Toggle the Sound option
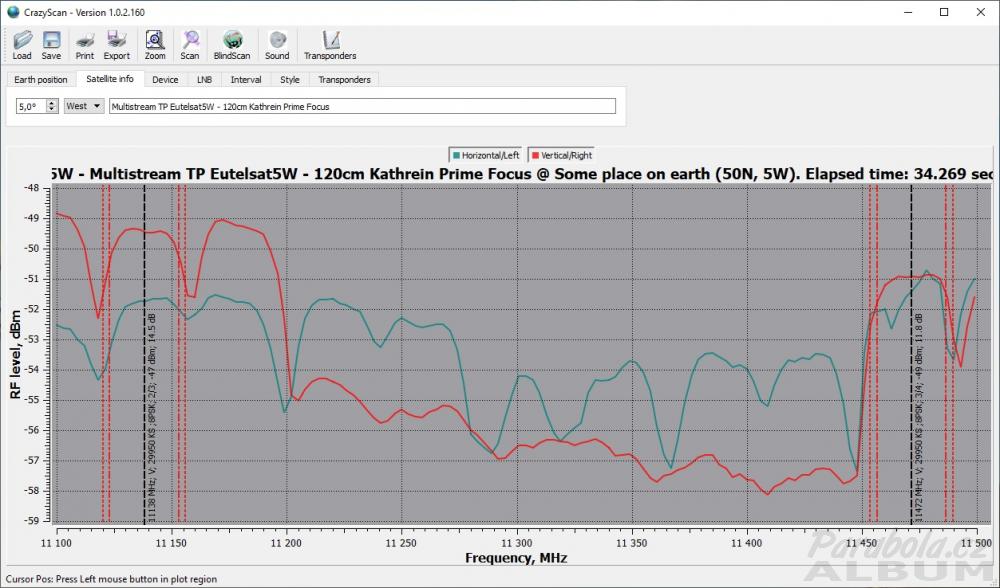 [277, 45]
